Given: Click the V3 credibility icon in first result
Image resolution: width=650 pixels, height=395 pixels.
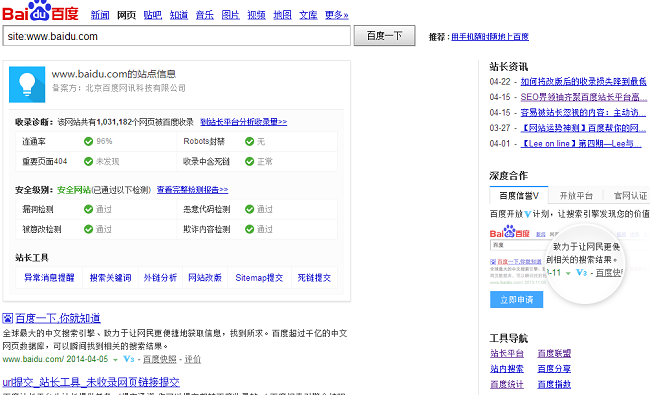Looking at the screenshot, I should (129, 359).
